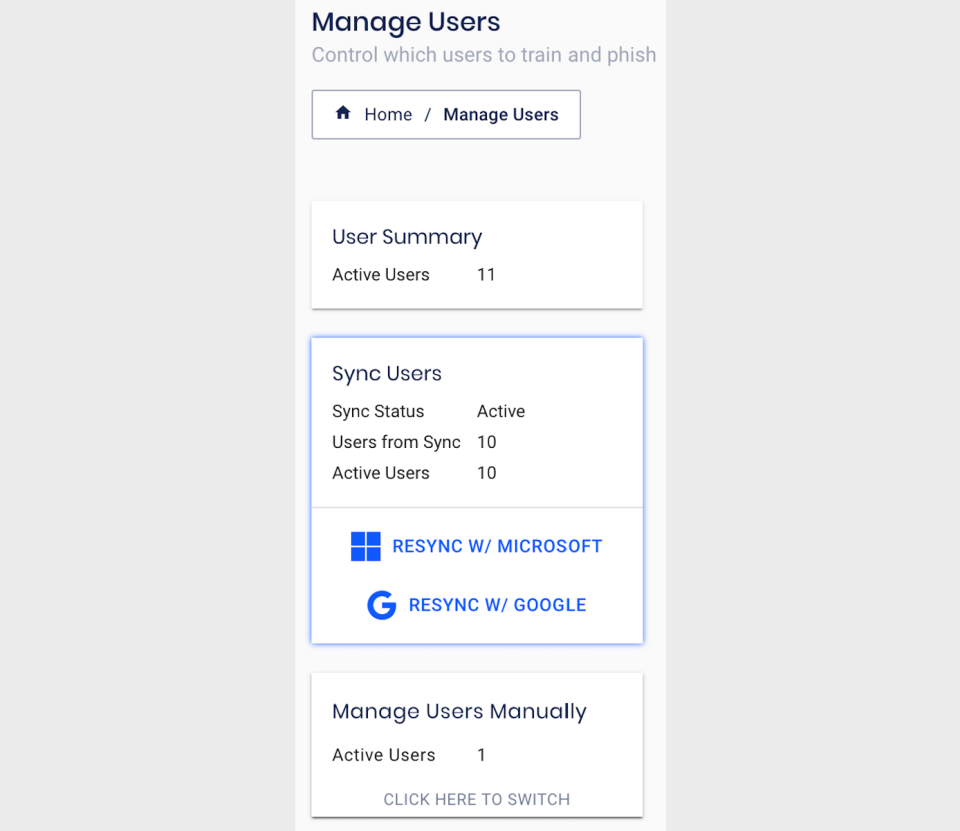Click the Sync Users card heading

[386, 373]
